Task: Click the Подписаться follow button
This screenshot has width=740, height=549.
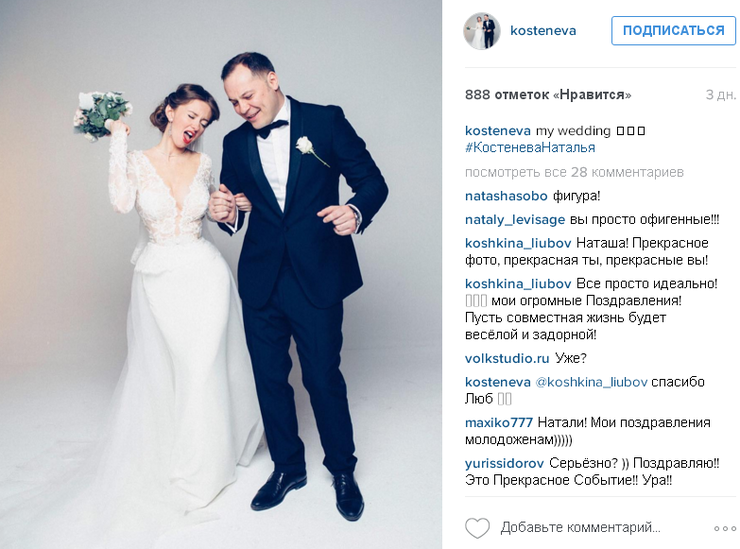Action: tap(673, 31)
